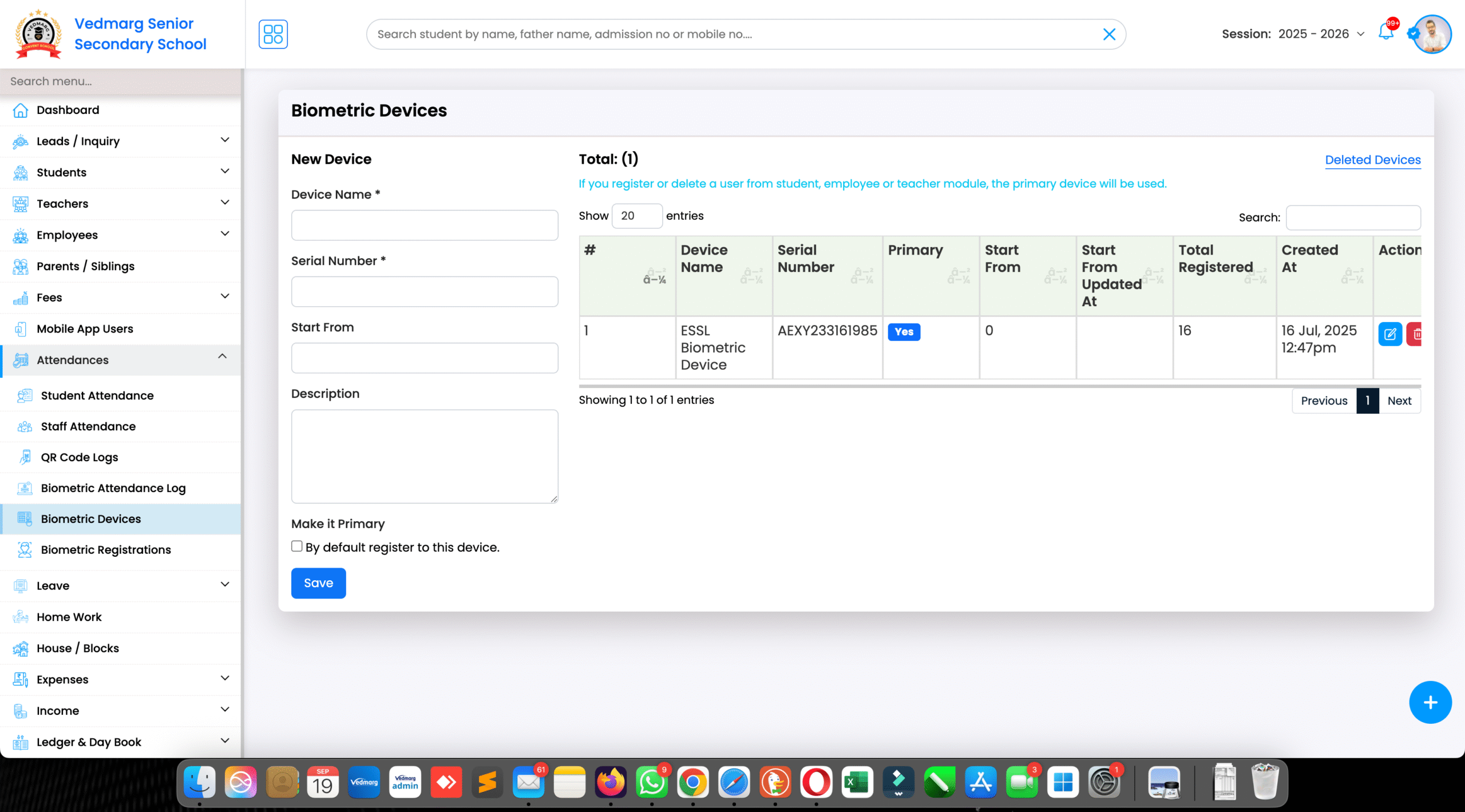The image size is (1465, 812).
Task: Select the Dashboard home icon
Action: click(20, 109)
